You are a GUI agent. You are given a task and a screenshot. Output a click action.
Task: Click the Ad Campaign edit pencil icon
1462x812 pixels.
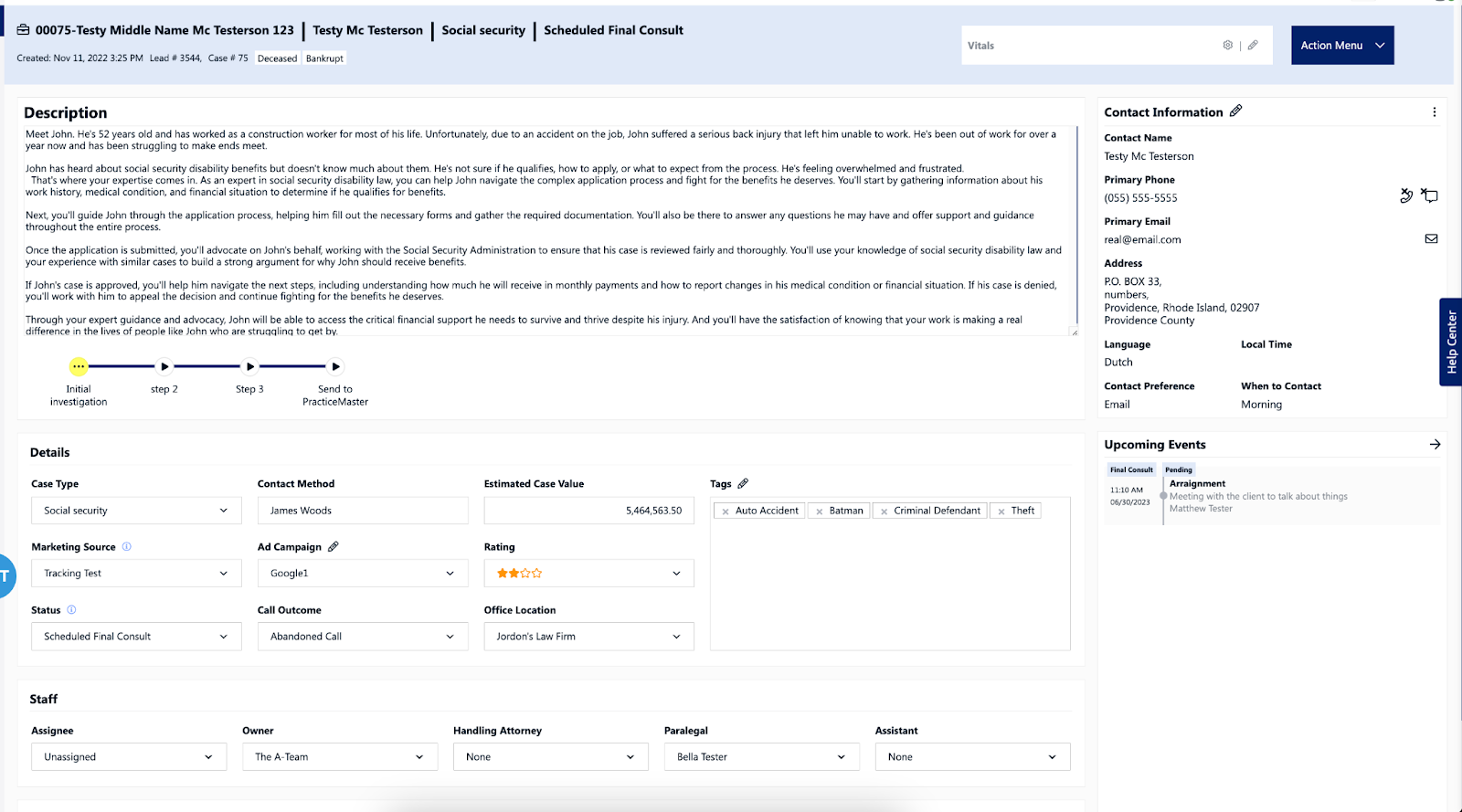[x=333, y=546]
